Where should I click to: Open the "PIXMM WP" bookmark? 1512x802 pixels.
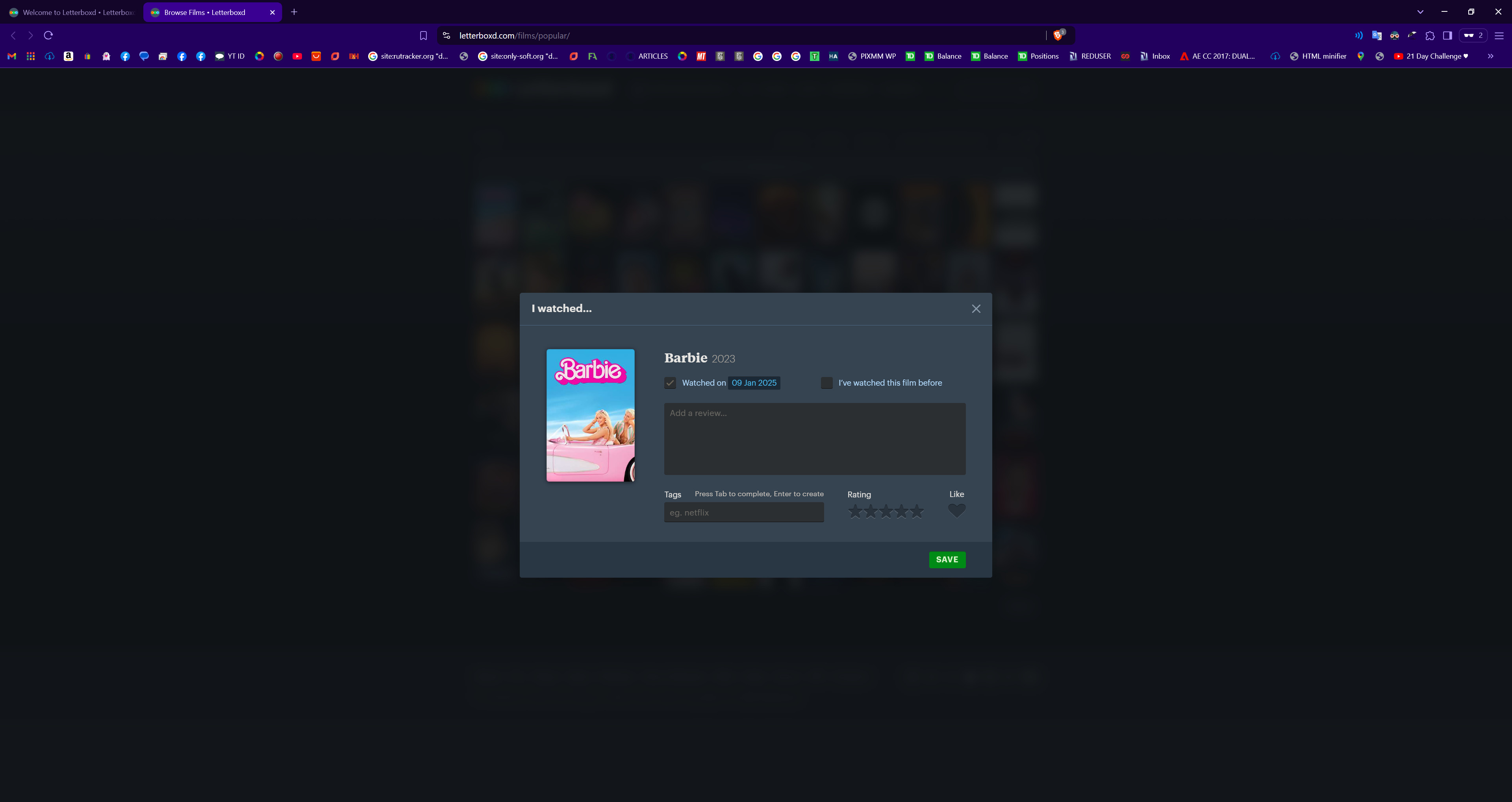872,56
